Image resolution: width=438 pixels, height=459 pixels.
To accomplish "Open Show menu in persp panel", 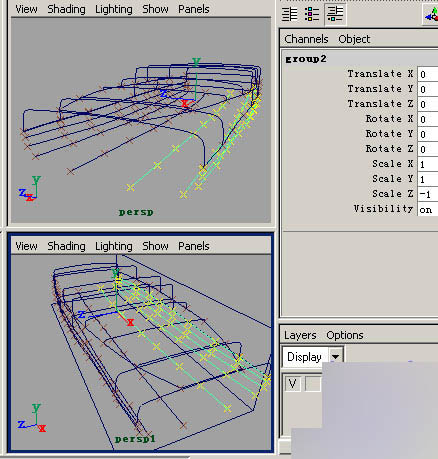I will click(155, 9).
